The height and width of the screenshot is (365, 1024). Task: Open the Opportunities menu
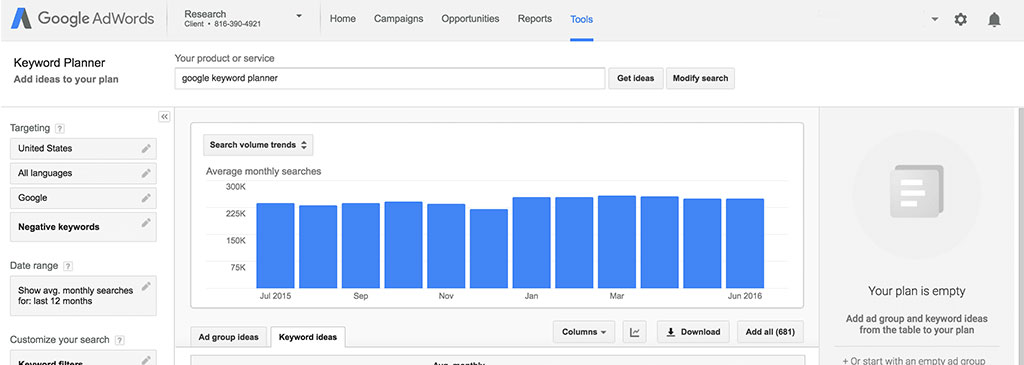pos(470,19)
